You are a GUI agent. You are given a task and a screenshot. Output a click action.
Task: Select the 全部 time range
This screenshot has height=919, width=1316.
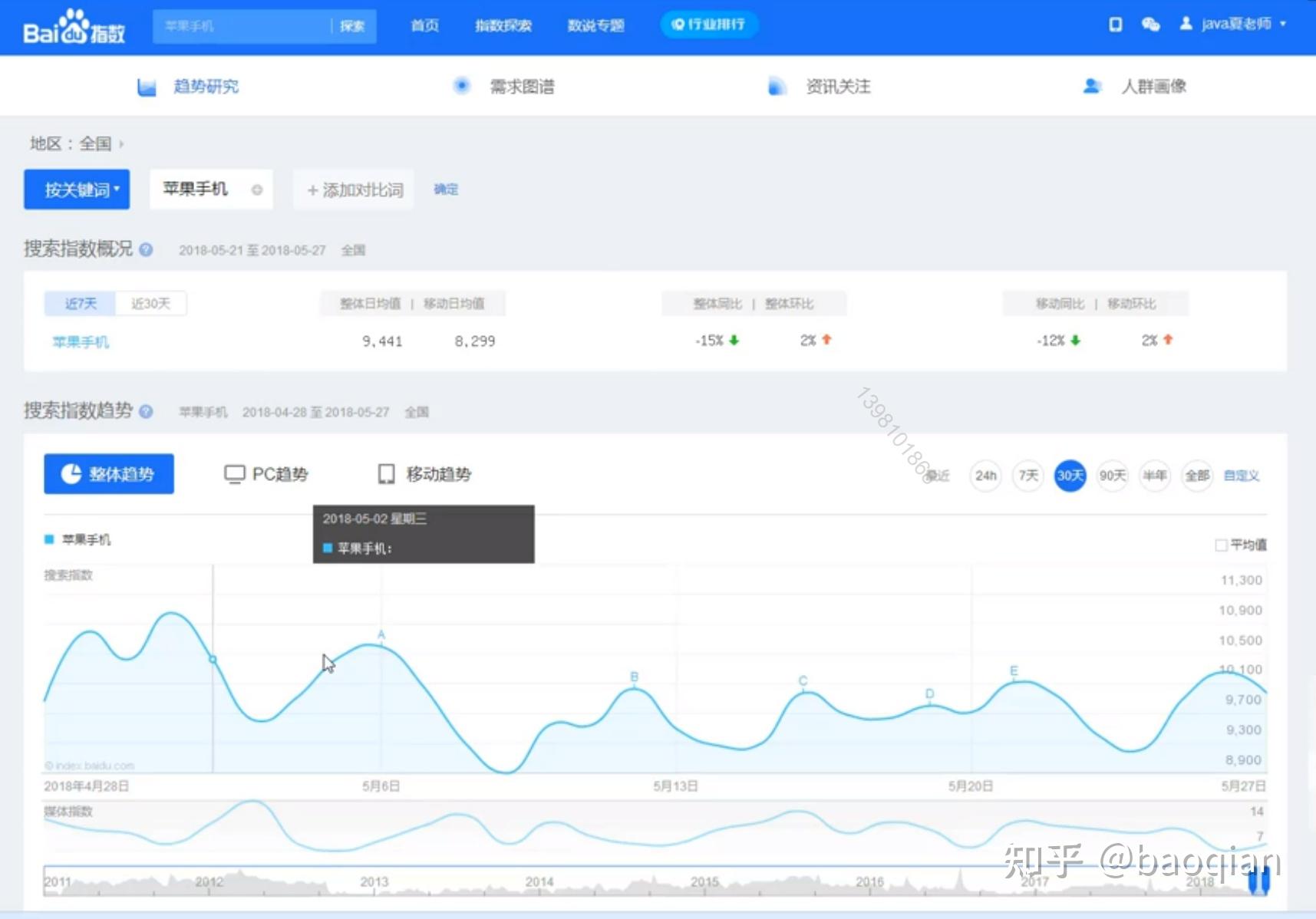[1197, 476]
